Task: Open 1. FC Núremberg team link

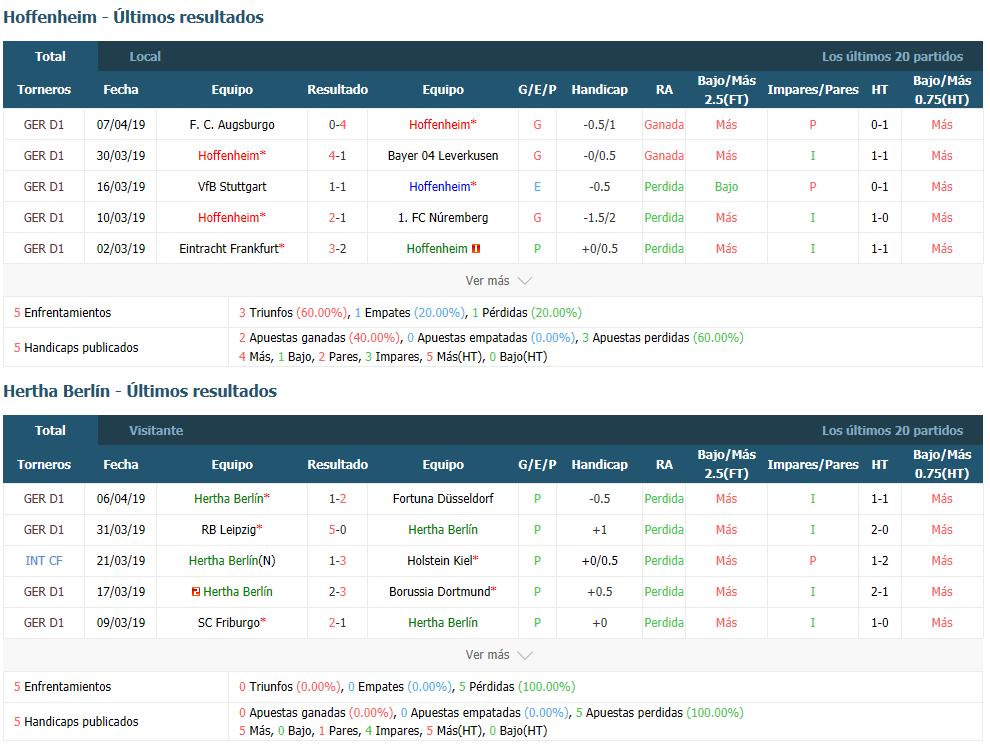Action: [x=443, y=218]
